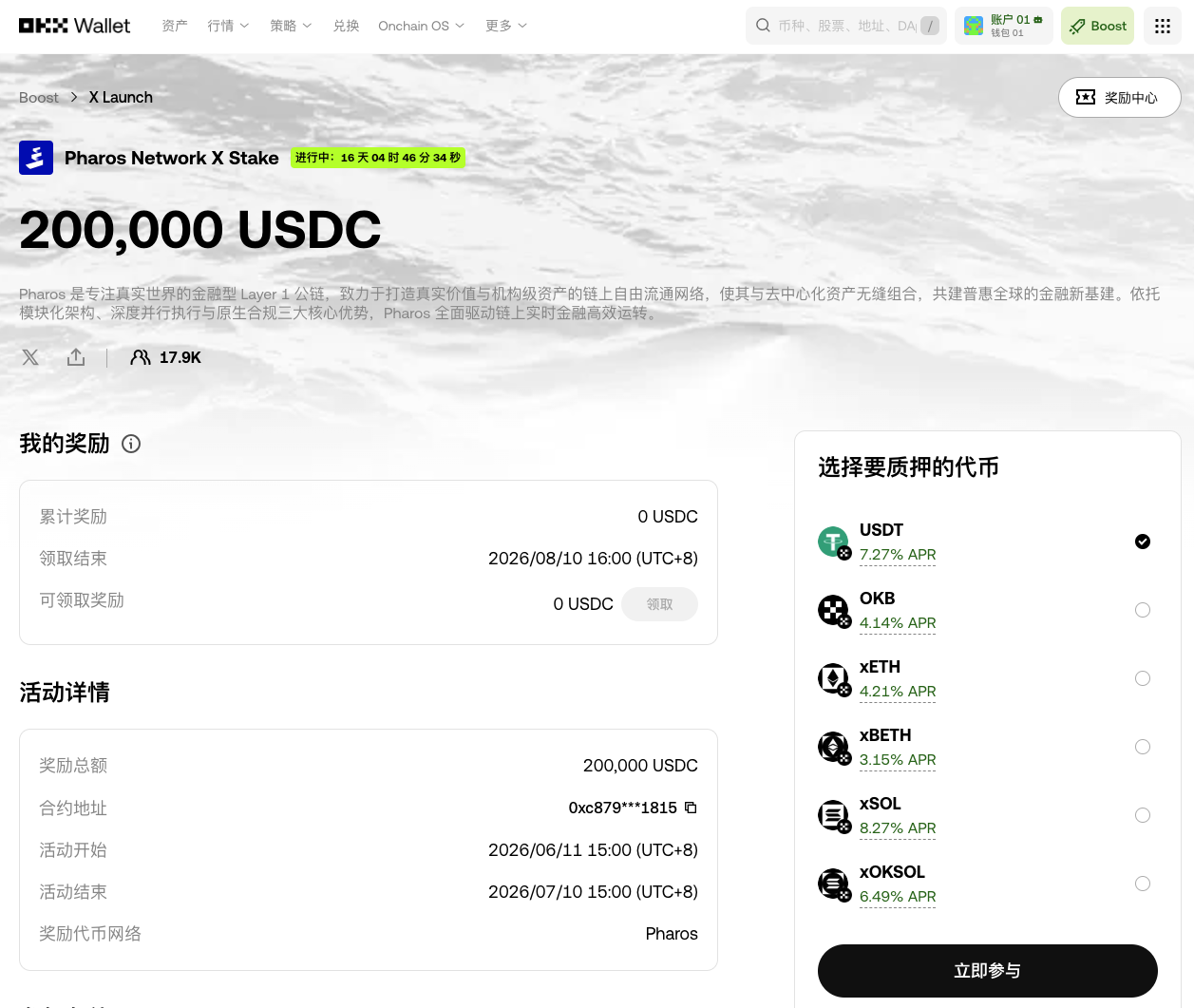The width and height of the screenshot is (1194, 1008).
Task: Click the xOKSOL token icon
Action: [834, 884]
